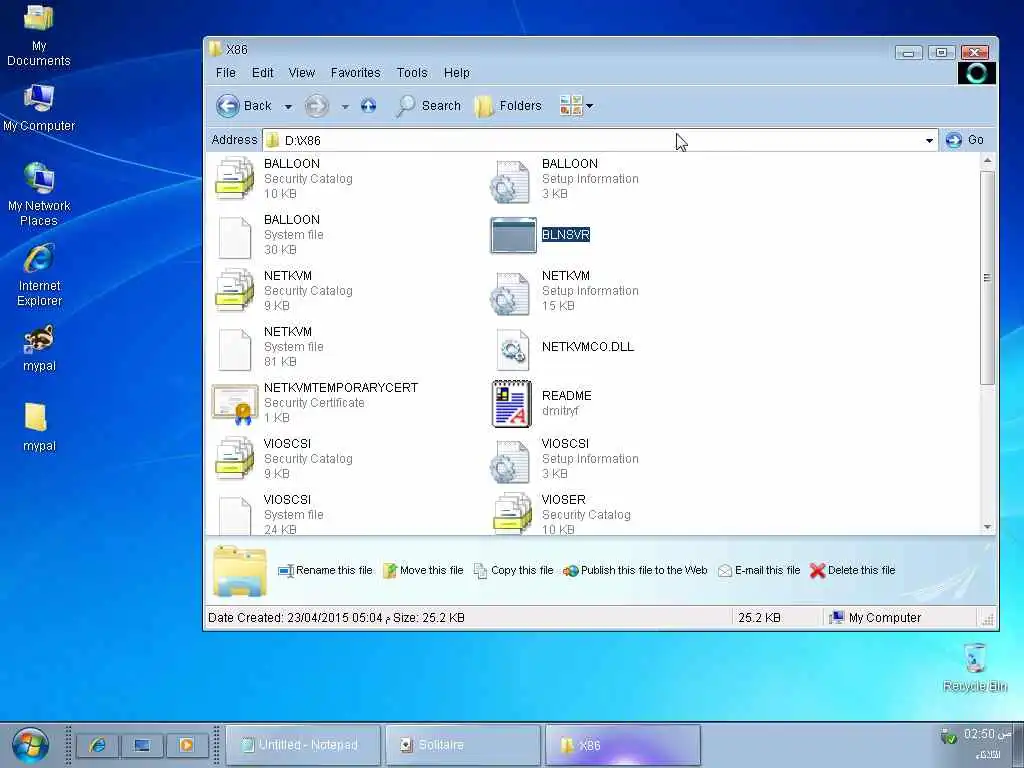Go up one folder level icon

coord(368,106)
